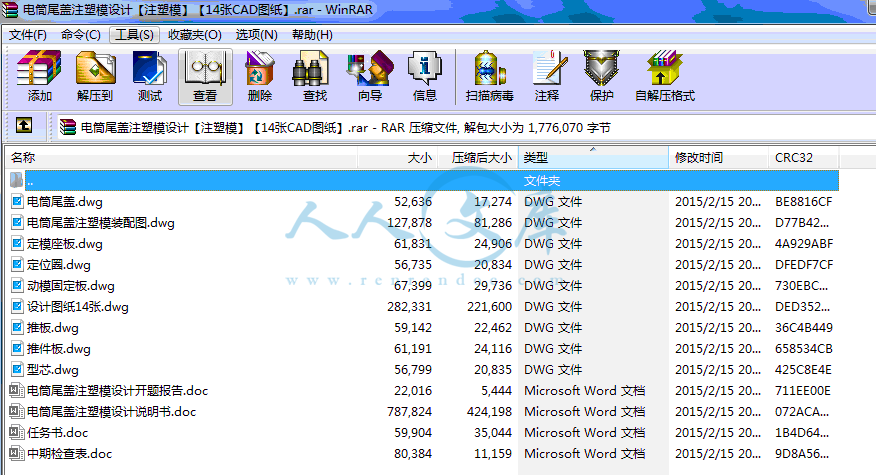Screen dimensions: 876x475
Task: Select file 动模固定板.dwg
Action: (x=71, y=286)
